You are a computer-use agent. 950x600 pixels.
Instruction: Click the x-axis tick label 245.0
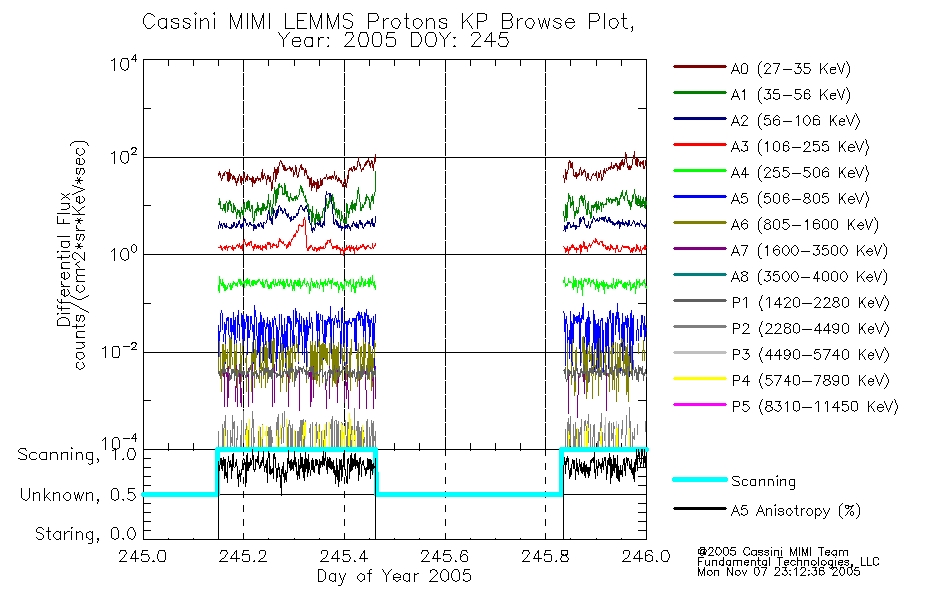coord(142,556)
